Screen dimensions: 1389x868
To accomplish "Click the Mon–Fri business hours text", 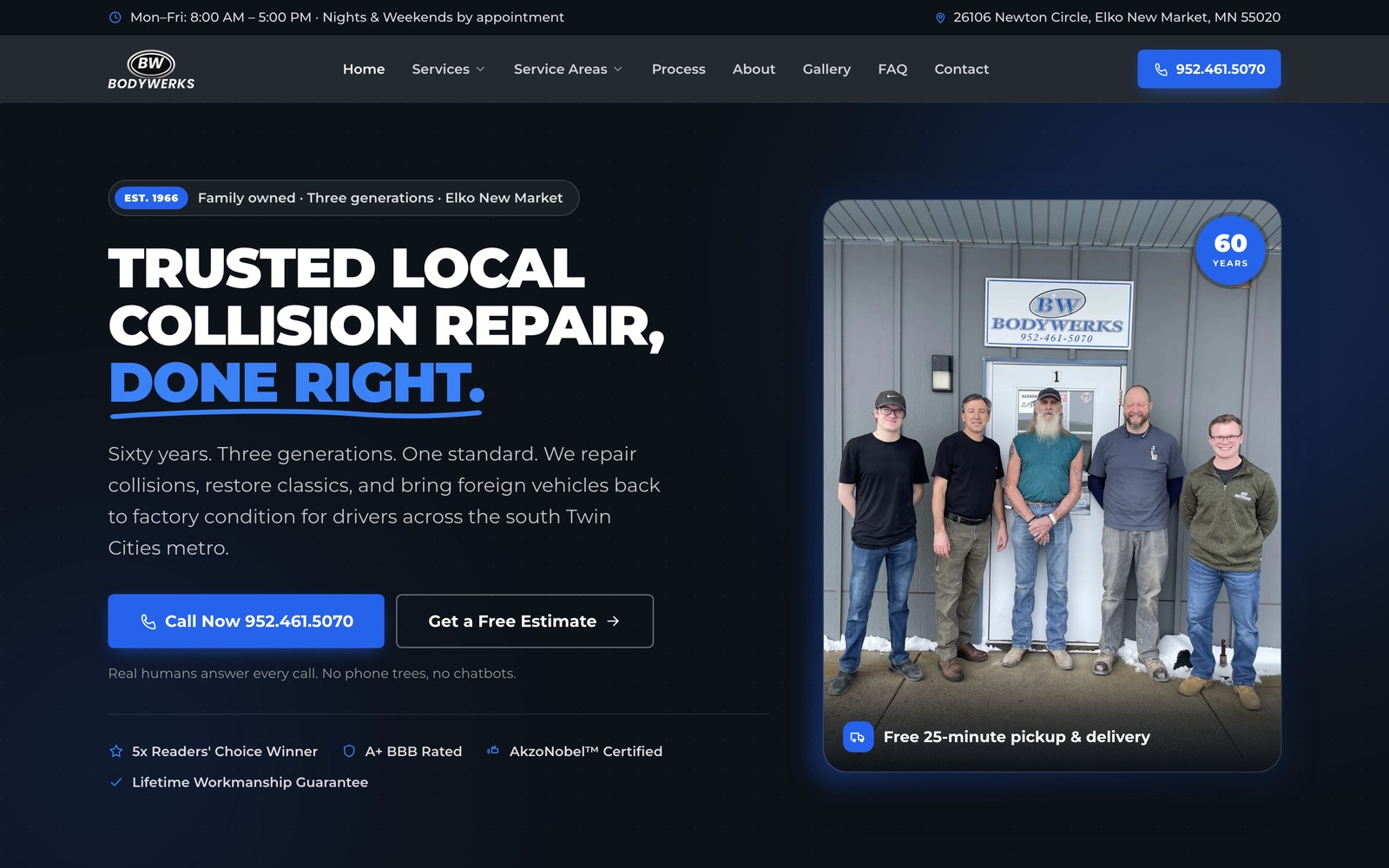I will point(347,17).
